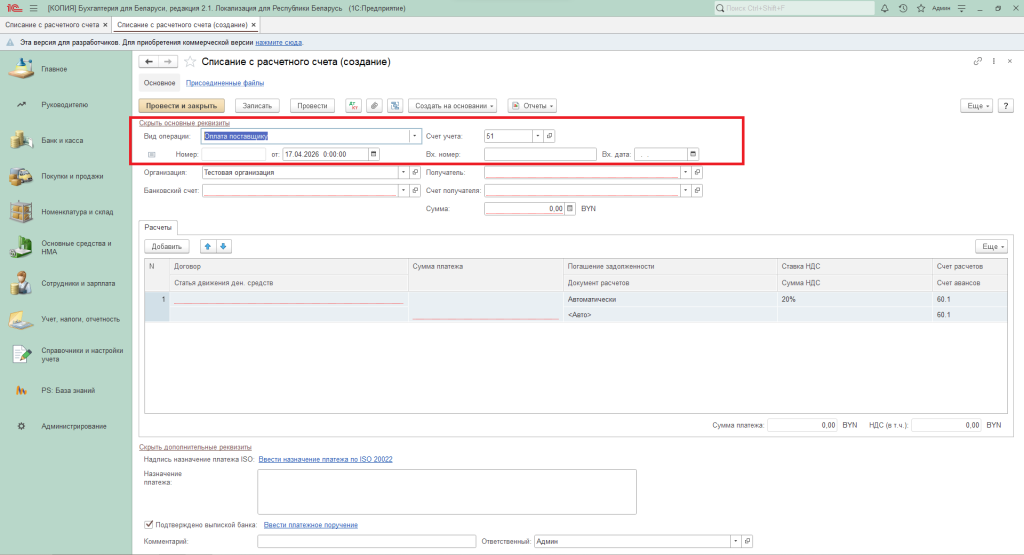Open favorites star in top bar

click(919, 8)
